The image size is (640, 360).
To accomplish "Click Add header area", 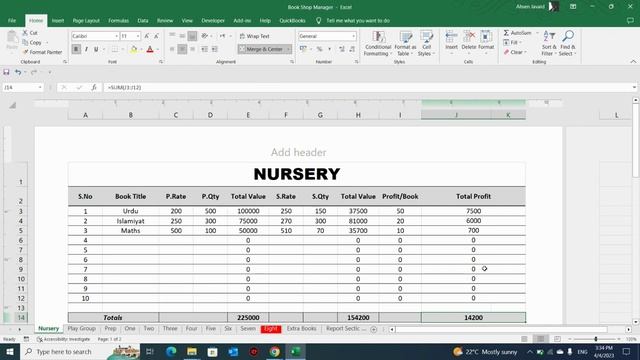I will (298, 152).
